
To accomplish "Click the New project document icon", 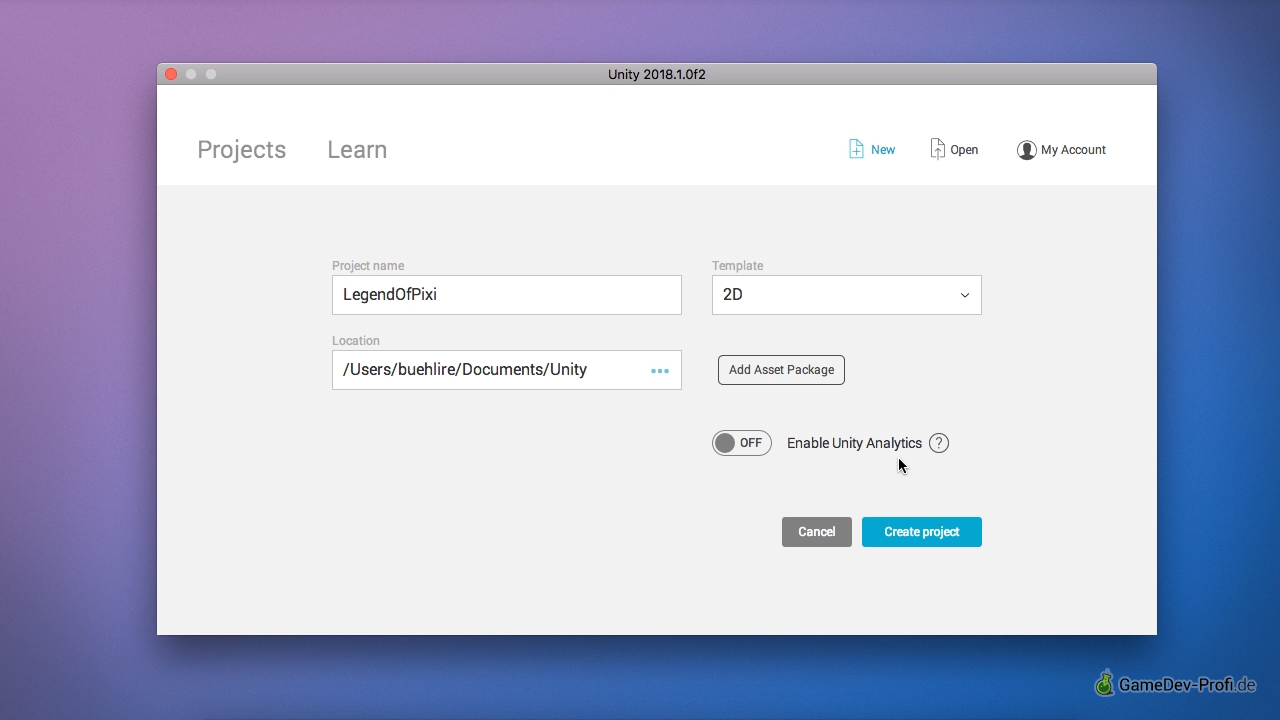I will coord(856,149).
